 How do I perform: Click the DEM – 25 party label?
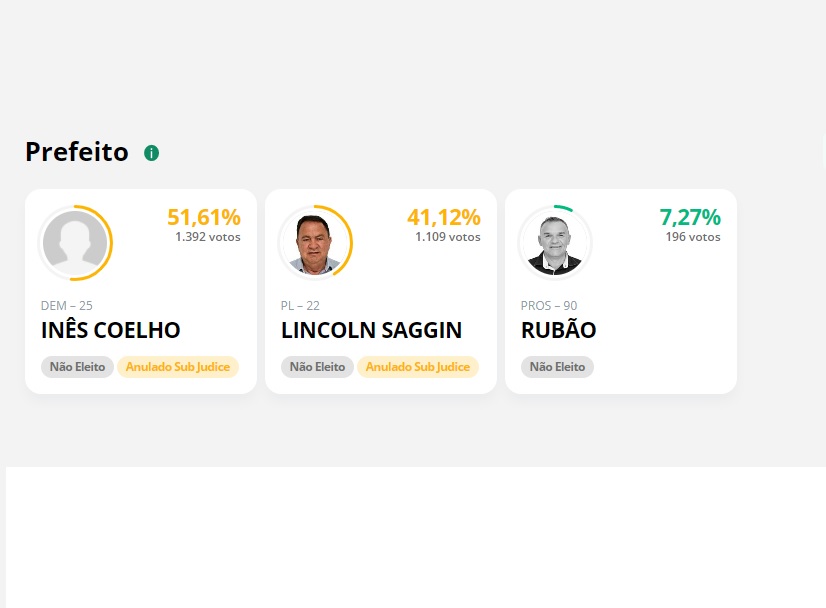click(67, 306)
